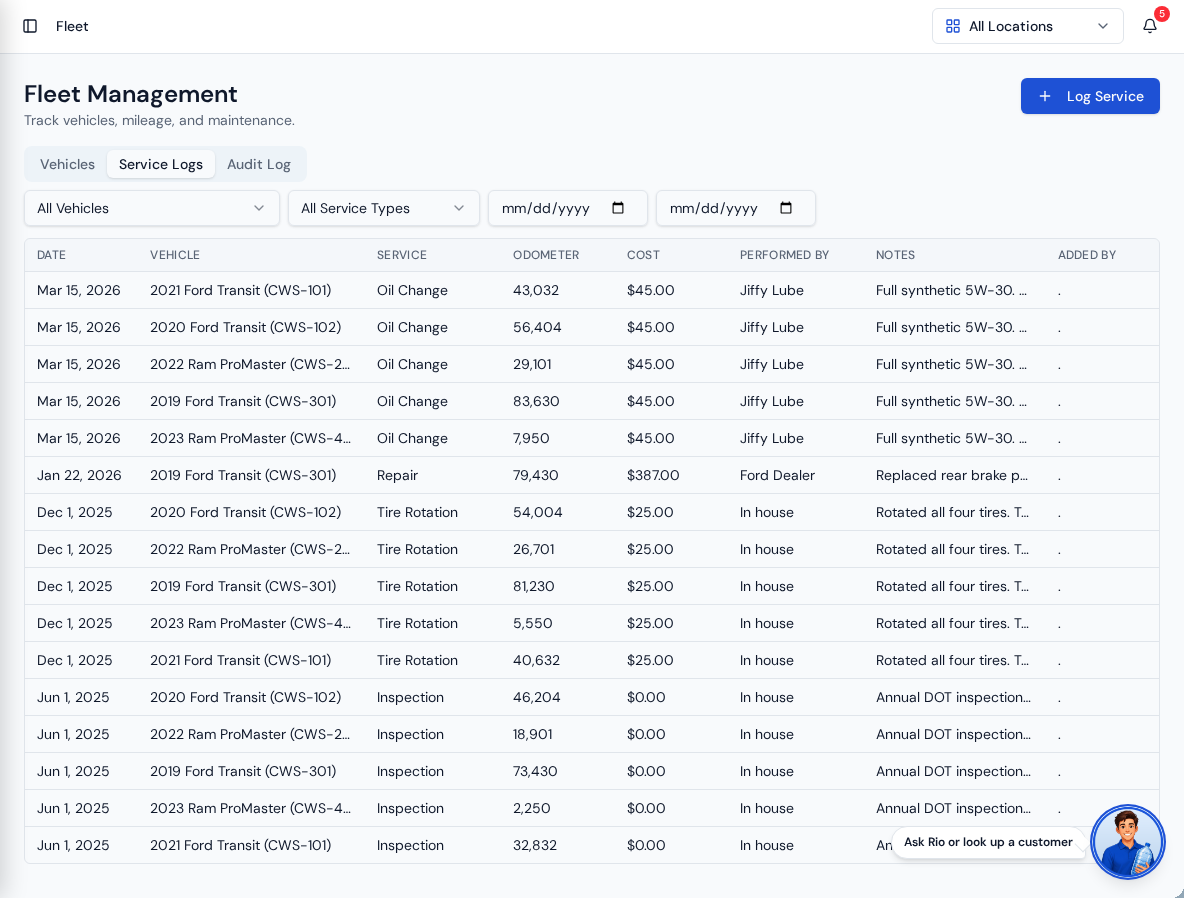Screen dimensions: 1184x898
Task: Click the PERFORMED BY column header
Action: coord(785,255)
